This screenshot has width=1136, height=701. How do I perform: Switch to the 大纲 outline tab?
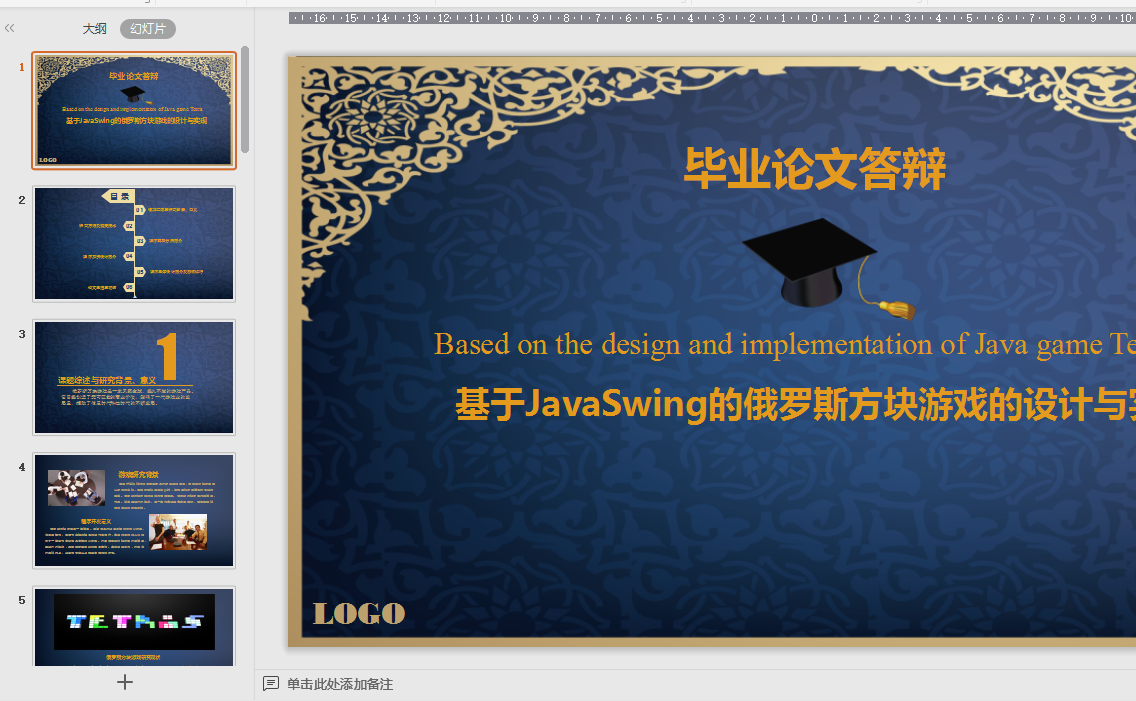coord(94,28)
